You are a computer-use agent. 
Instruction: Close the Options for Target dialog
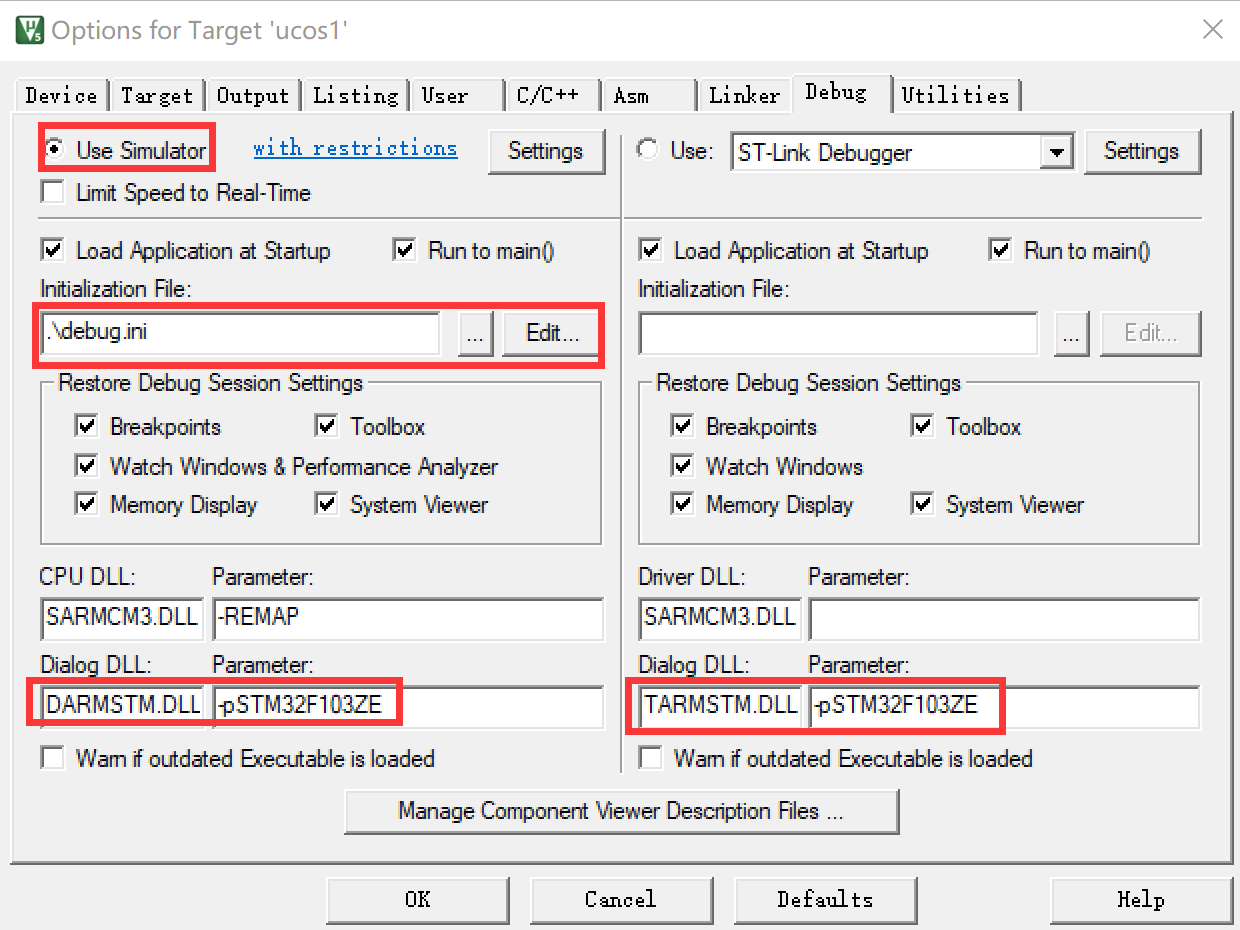1212,29
